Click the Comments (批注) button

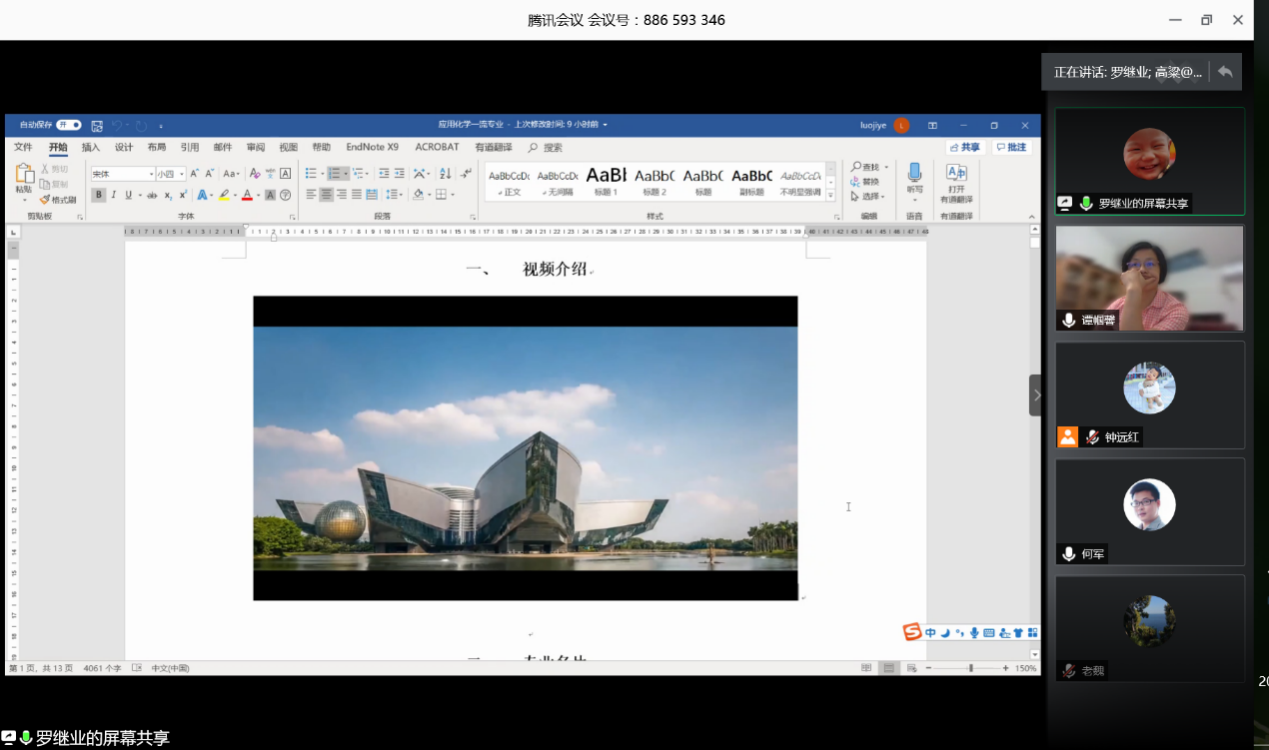point(1011,147)
